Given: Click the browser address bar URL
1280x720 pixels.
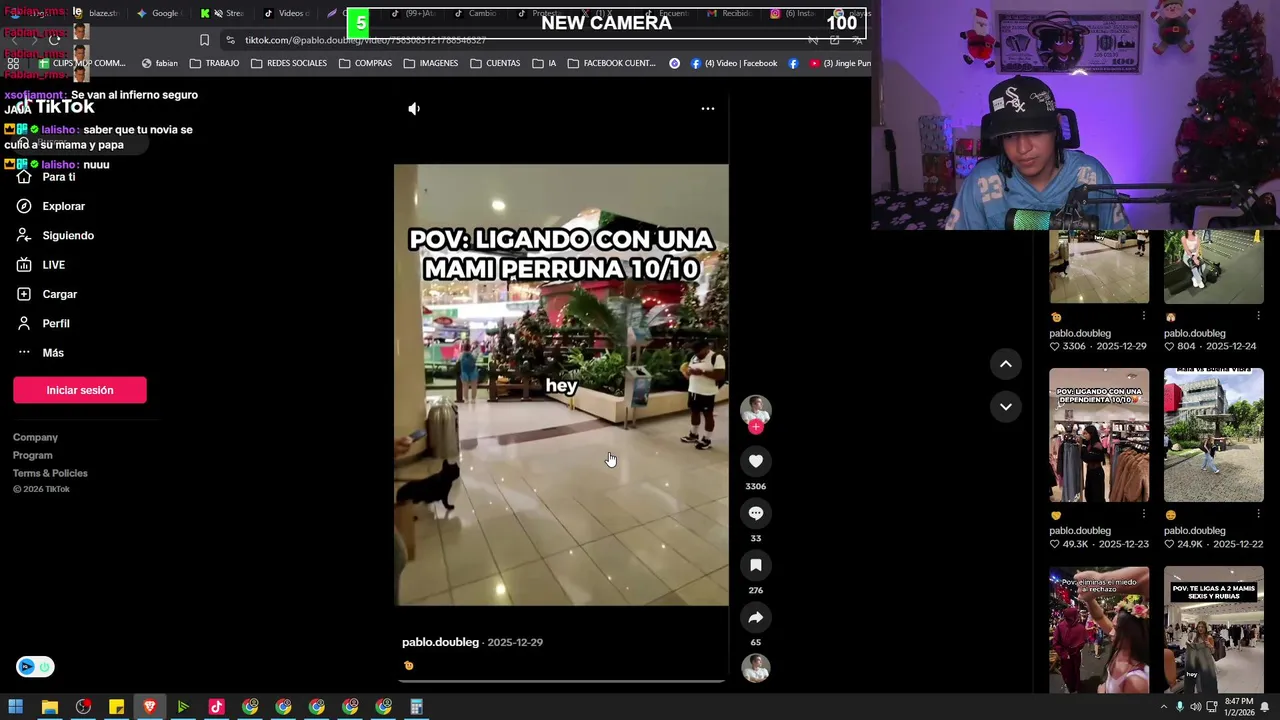Looking at the screenshot, I should coord(365,40).
